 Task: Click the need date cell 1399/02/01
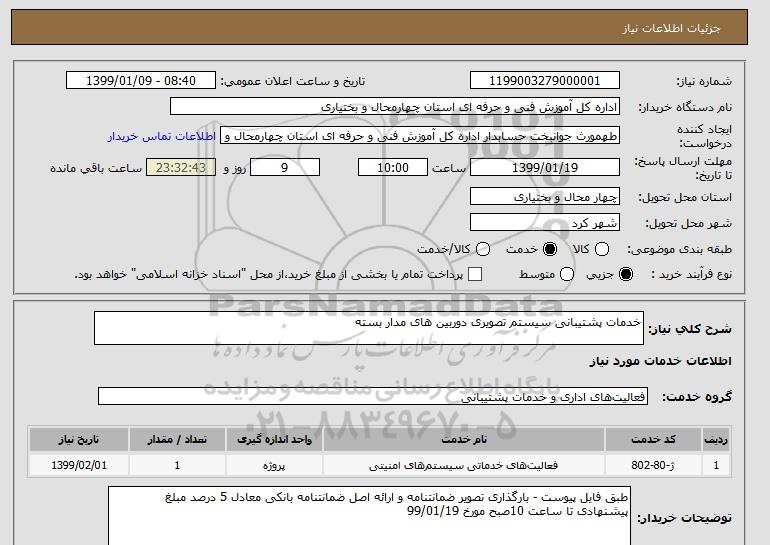click(x=79, y=465)
